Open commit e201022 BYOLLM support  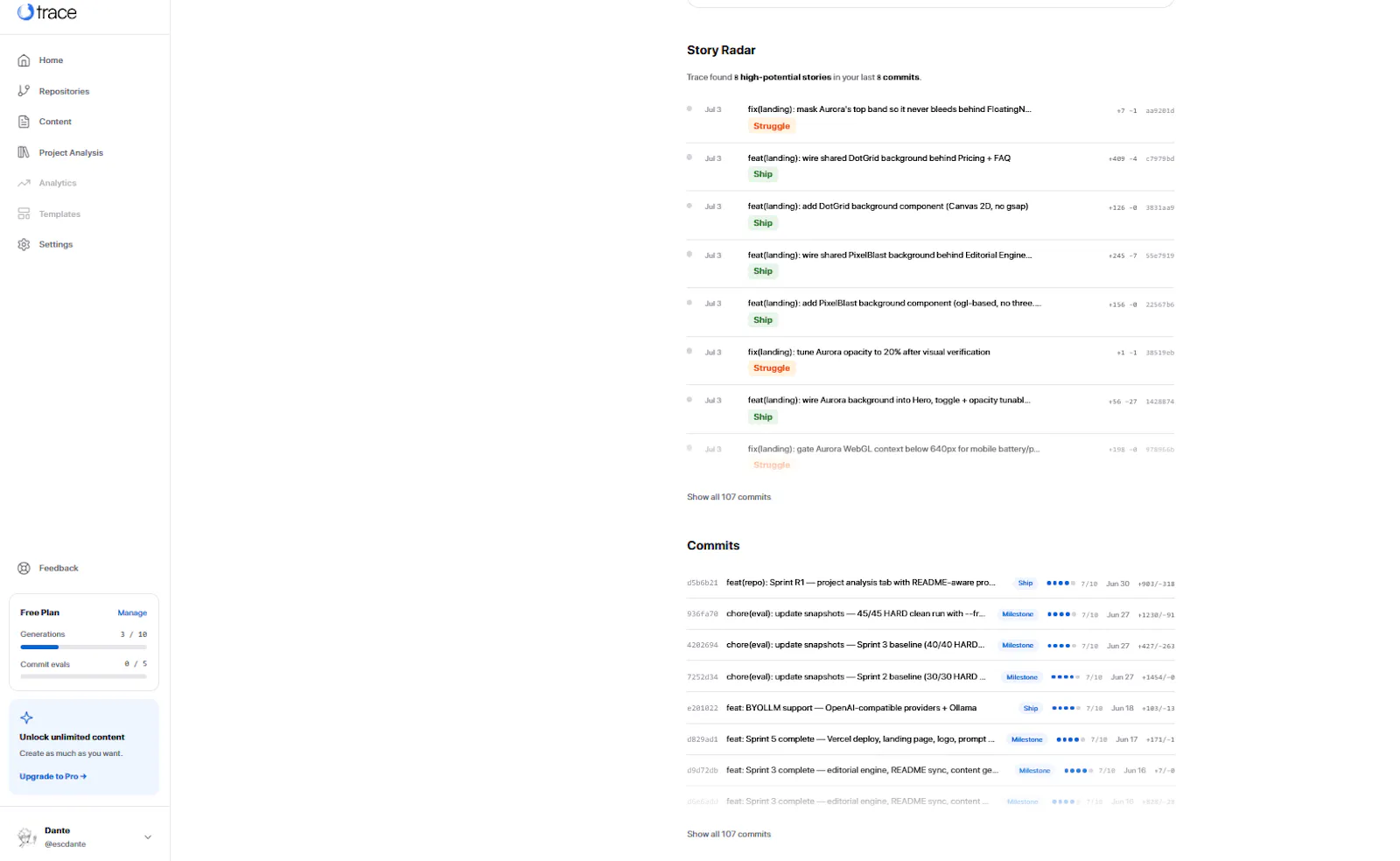[851, 708]
